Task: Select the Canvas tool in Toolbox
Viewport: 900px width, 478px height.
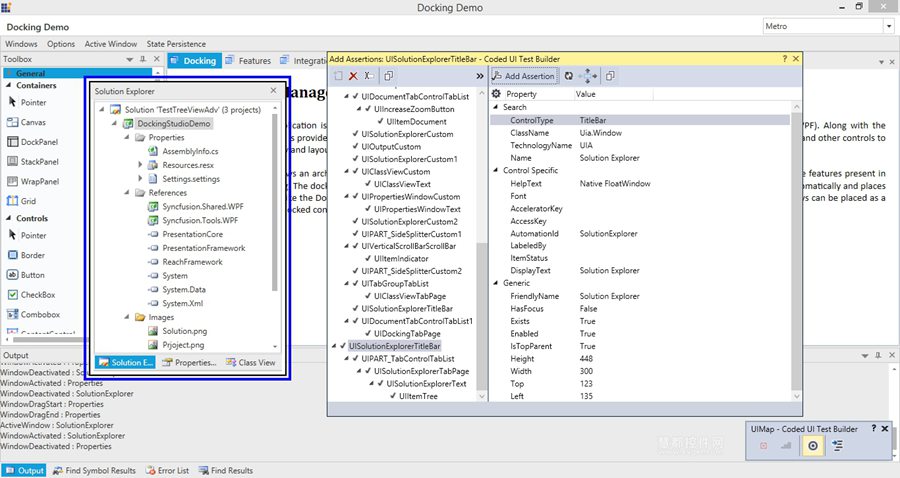Action: pyautogui.click(x=26, y=122)
